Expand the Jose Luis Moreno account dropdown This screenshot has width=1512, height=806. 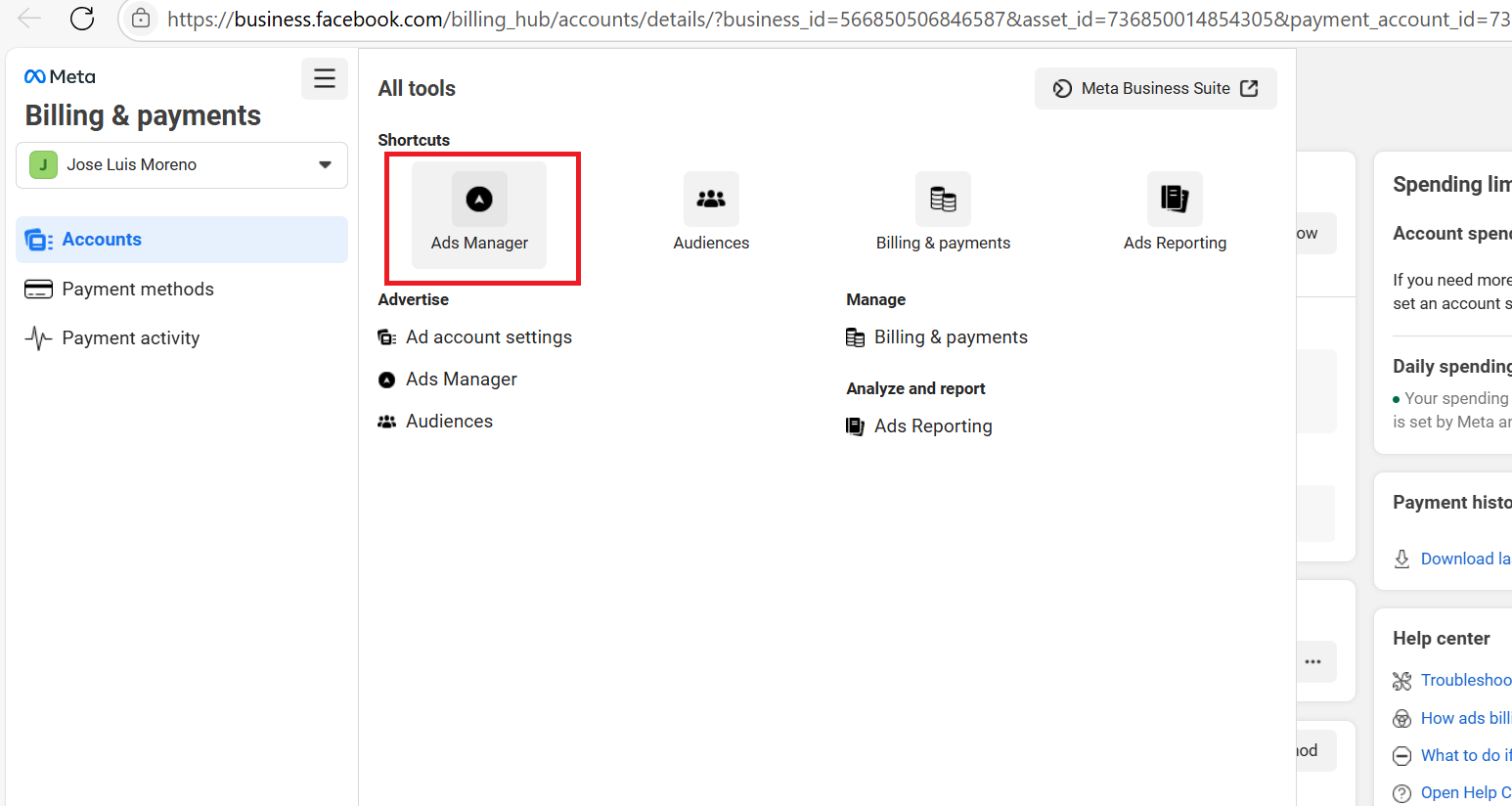[182, 165]
